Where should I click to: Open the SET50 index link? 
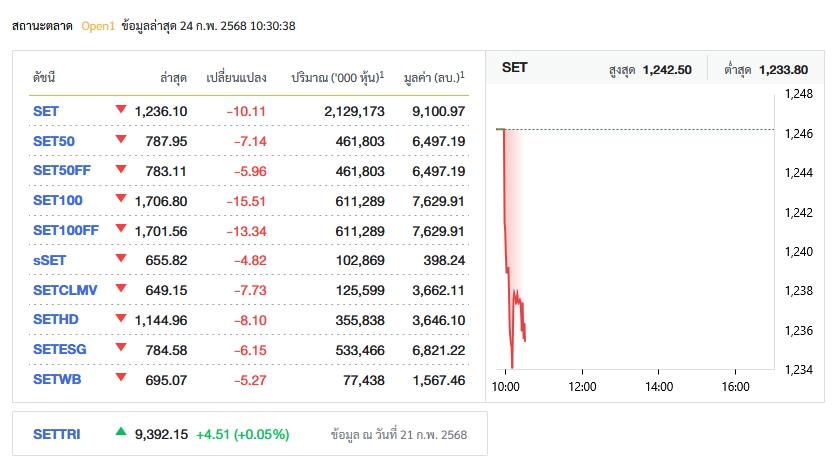coord(54,141)
